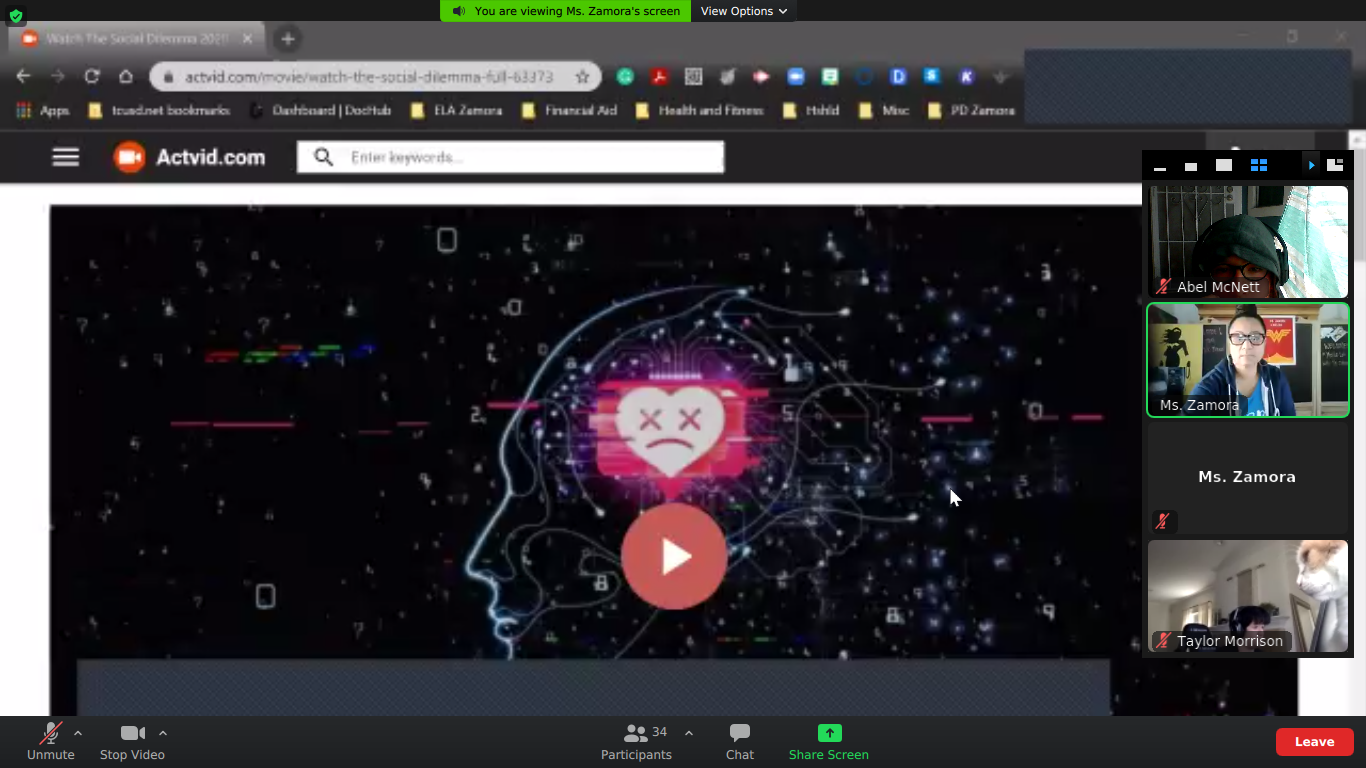Screen dimensions: 1366x768
Task: Click the Actvid.com logo
Action: 189,157
